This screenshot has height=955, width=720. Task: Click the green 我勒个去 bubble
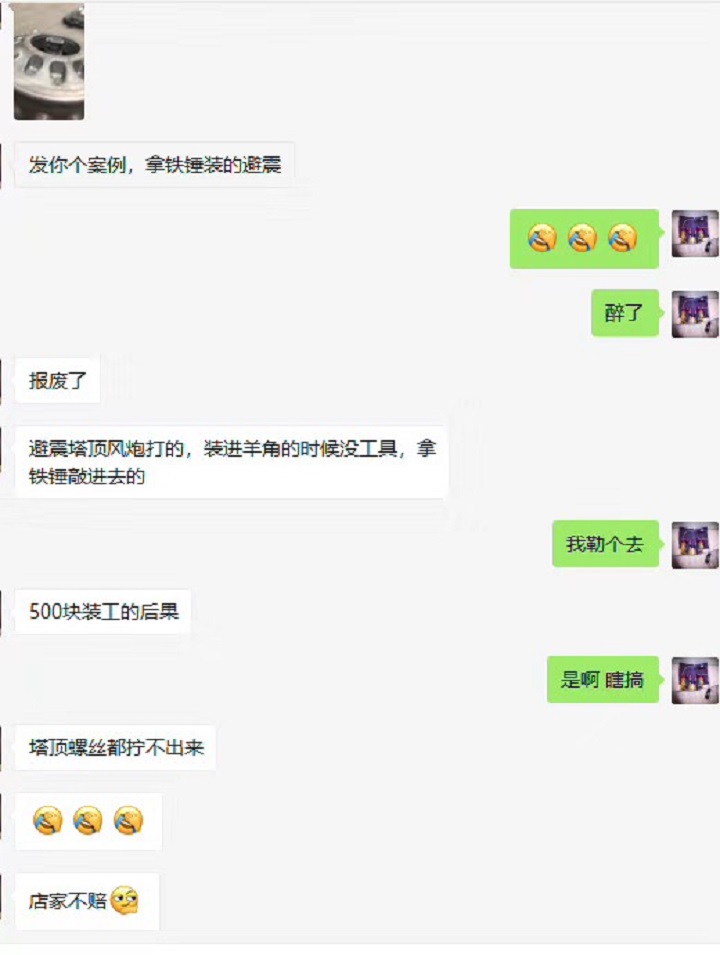(605, 544)
